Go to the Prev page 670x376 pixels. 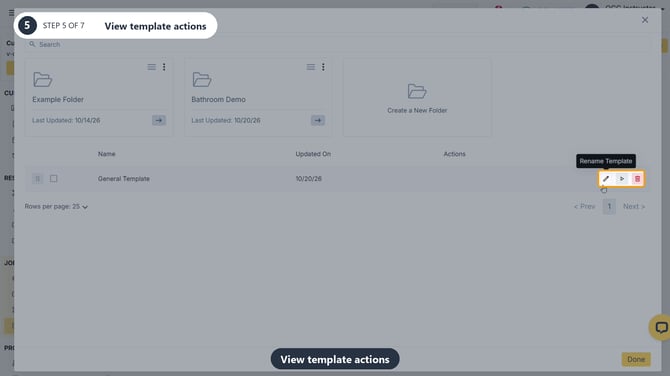585,206
